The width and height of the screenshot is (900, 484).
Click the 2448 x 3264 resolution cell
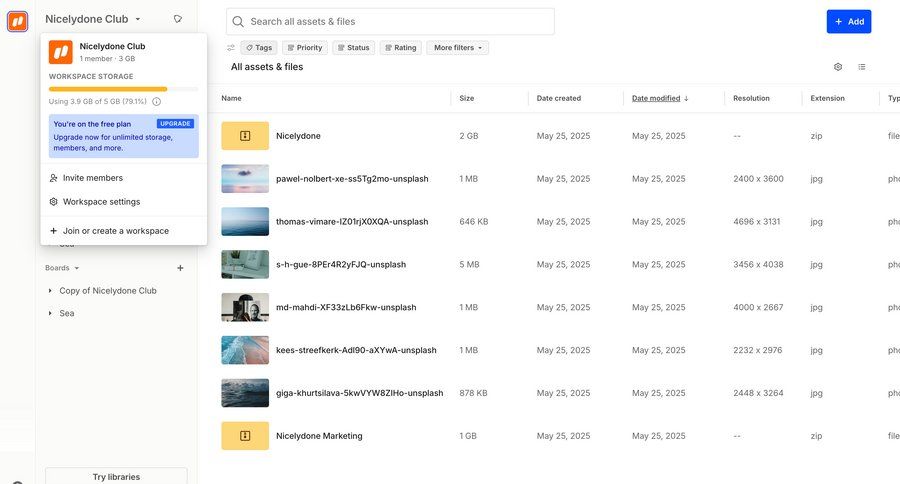click(758, 393)
